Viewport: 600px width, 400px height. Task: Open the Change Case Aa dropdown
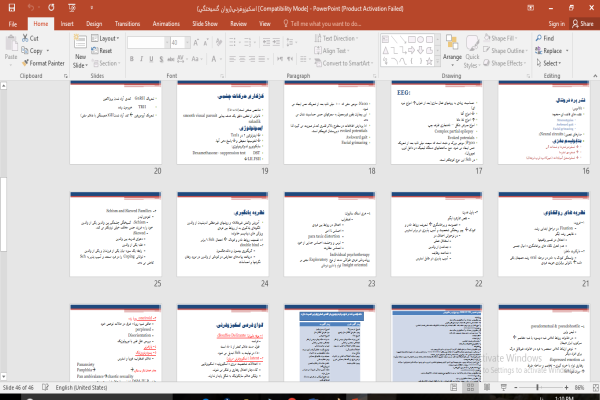196,59
